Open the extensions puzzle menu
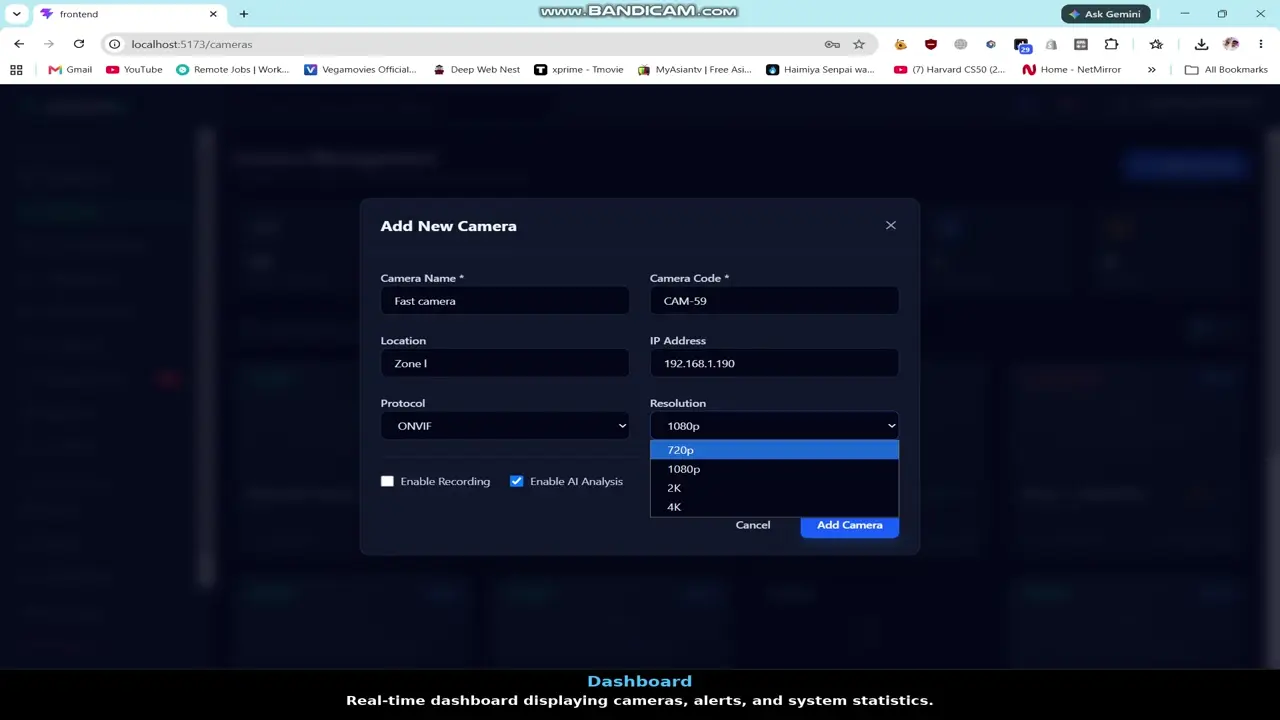This screenshot has width=1280, height=720. pos(1111,44)
